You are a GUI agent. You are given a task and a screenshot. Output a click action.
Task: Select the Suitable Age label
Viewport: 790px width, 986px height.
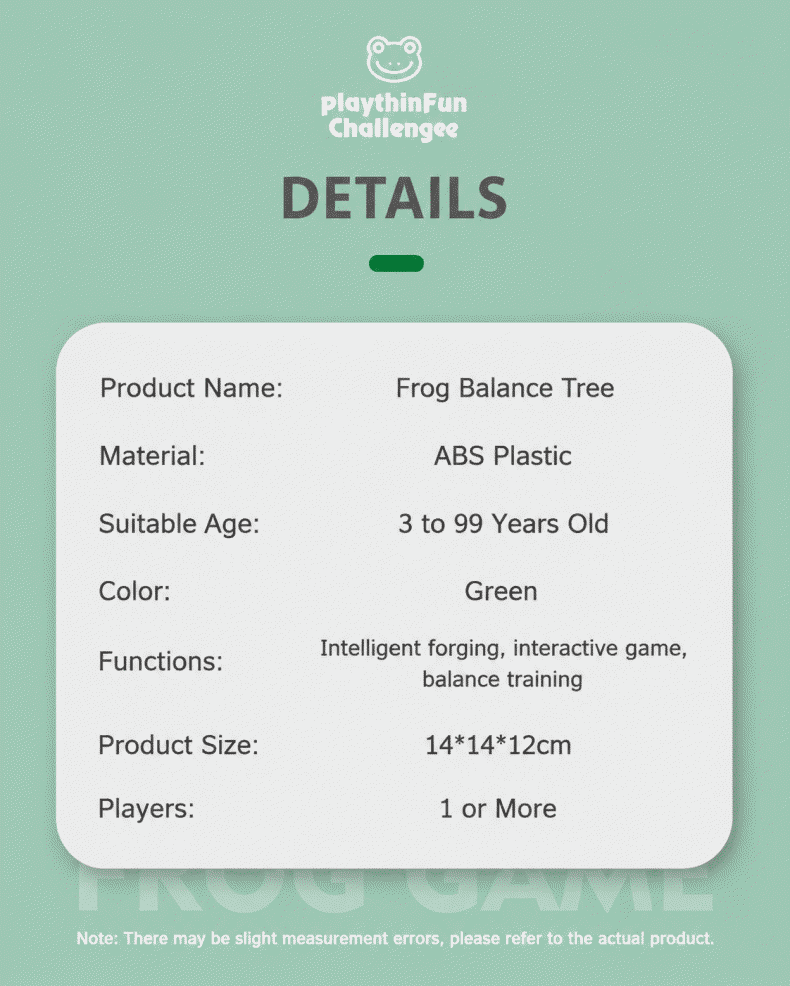[179, 524]
